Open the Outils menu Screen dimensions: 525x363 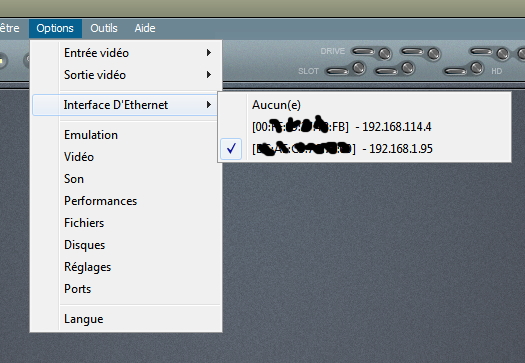pyautogui.click(x=104, y=28)
